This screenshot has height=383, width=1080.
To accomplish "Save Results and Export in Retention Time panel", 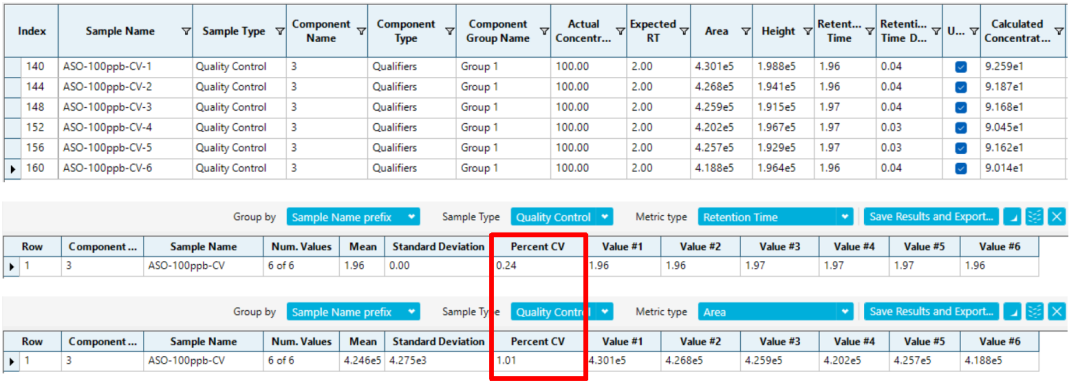I will (x=931, y=216).
